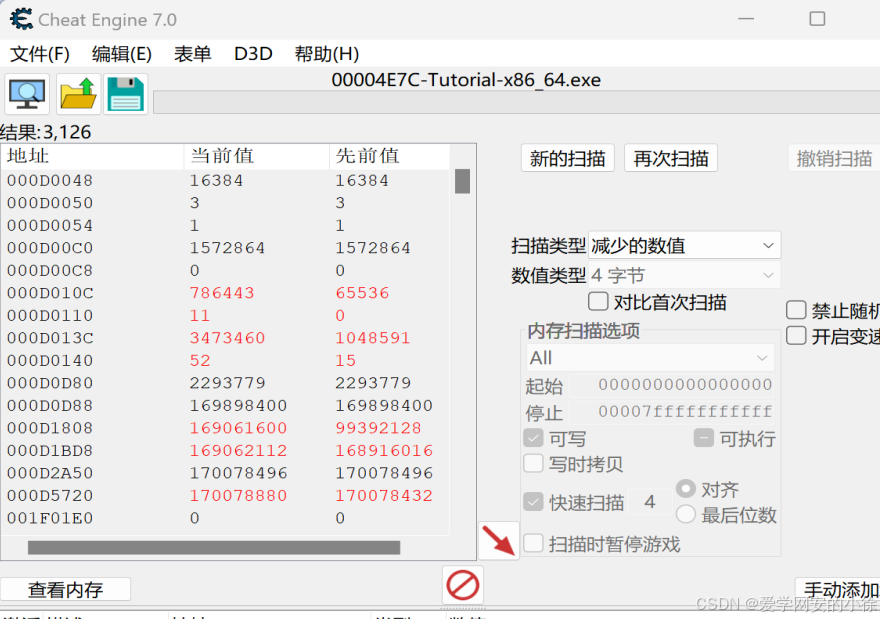Open cheat table folder icon
Screen dimensions: 881x619
pyautogui.click(x=78, y=94)
